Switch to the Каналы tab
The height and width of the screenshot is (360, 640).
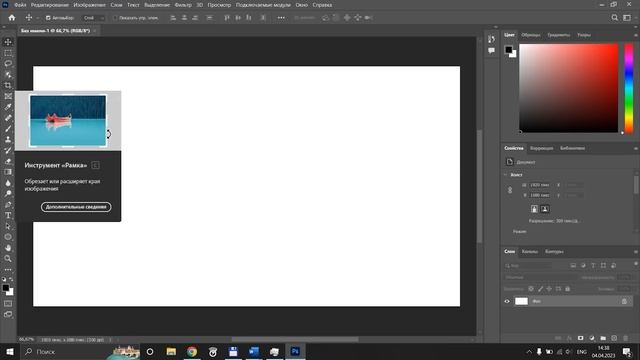529,251
